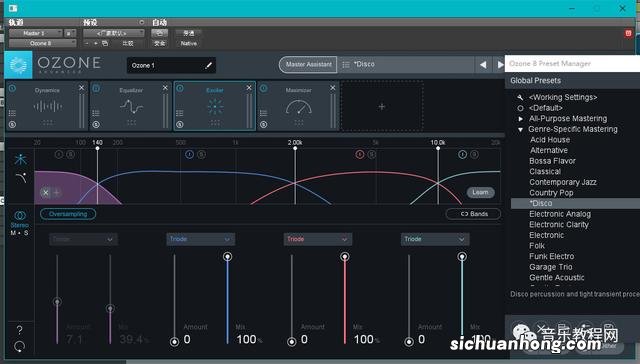Viewport: 640px width, 364px height.
Task: Remove the Equalizer module
Action: 165,88
